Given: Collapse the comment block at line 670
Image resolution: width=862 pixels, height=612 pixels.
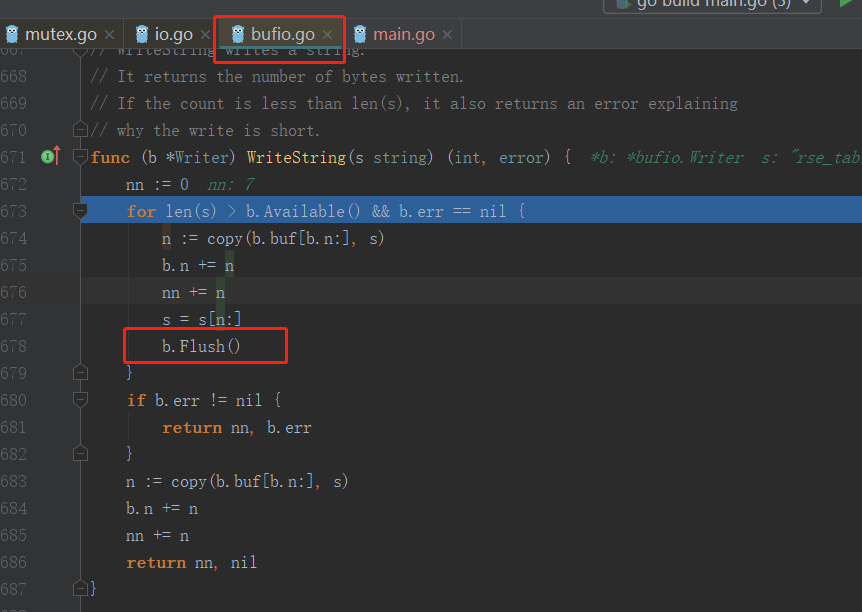Looking at the screenshot, I should pyautogui.click(x=80, y=130).
